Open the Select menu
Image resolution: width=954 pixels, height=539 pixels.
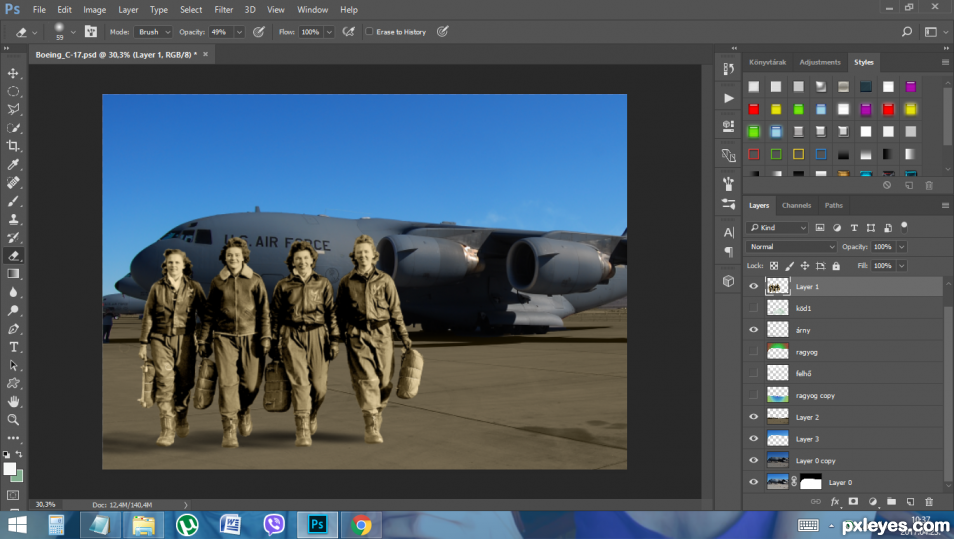pos(191,10)
